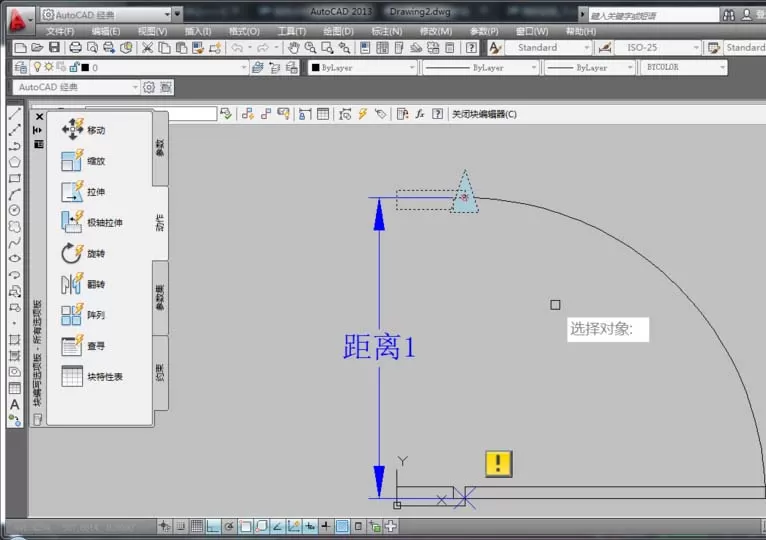The height and width of the screenshot is (540, 766).
Task: Open the 修改(M) menu
Action: click(x=436, y=31)
